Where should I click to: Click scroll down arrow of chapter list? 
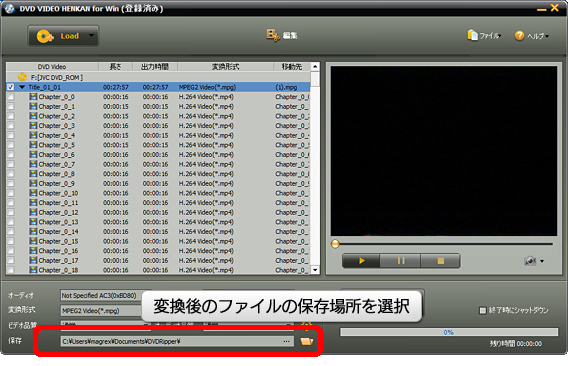315,270
